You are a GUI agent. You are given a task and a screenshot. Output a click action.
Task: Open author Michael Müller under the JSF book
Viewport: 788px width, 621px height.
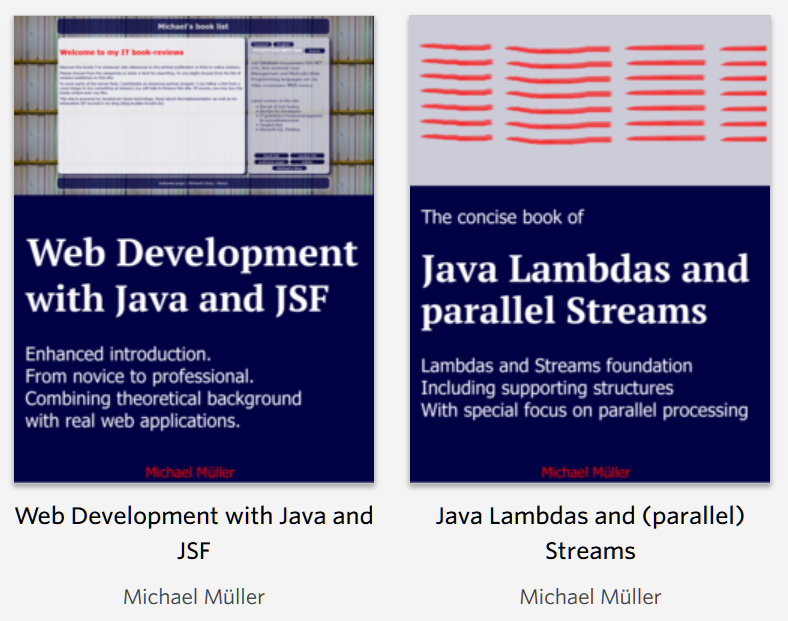(194, 597)
